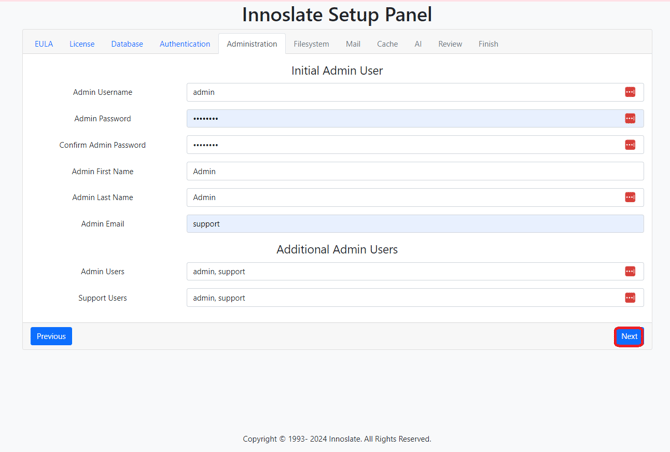
Task: Click the Initial Admin User heading
Action: pyautogui.click(x=337, y=70)
